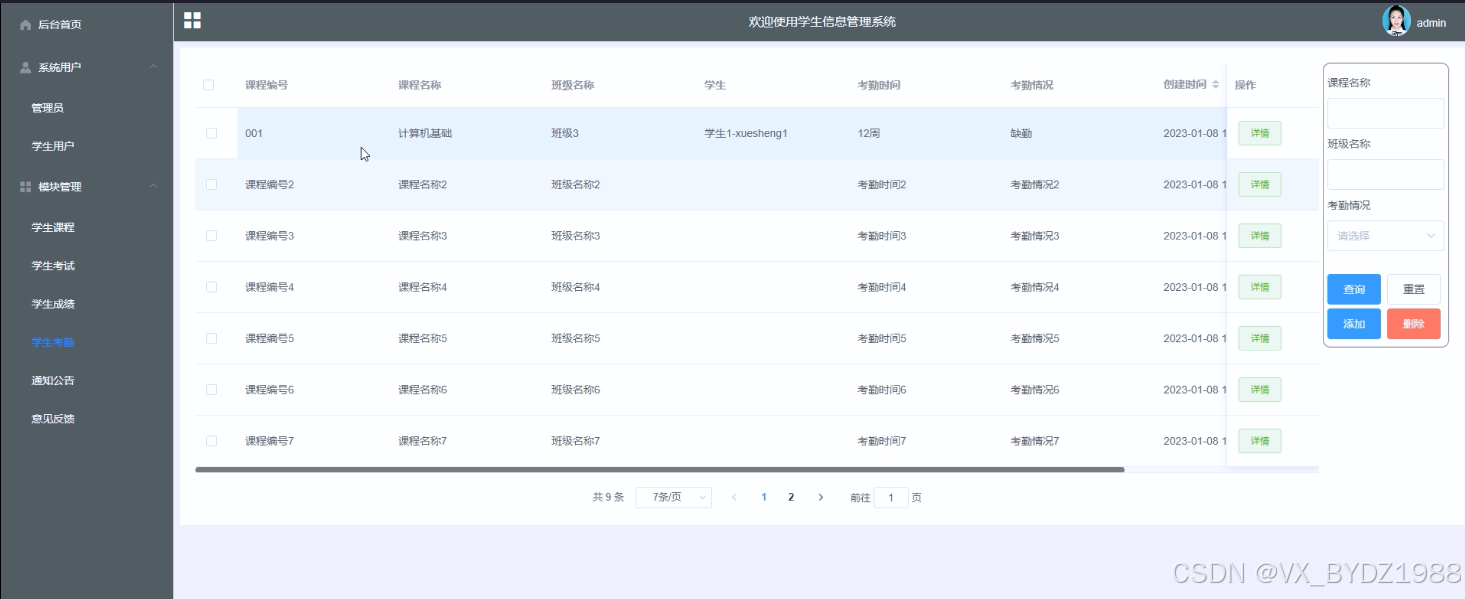Check the row 001 checkbox
Screen dimensions: 1465x599
coord(211,133)
